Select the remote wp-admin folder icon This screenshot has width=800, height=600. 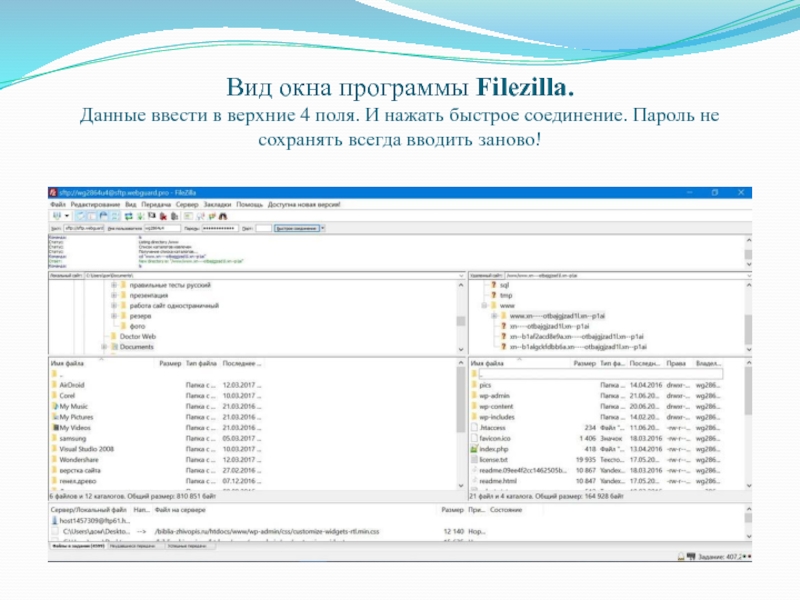tap(474, 396)
